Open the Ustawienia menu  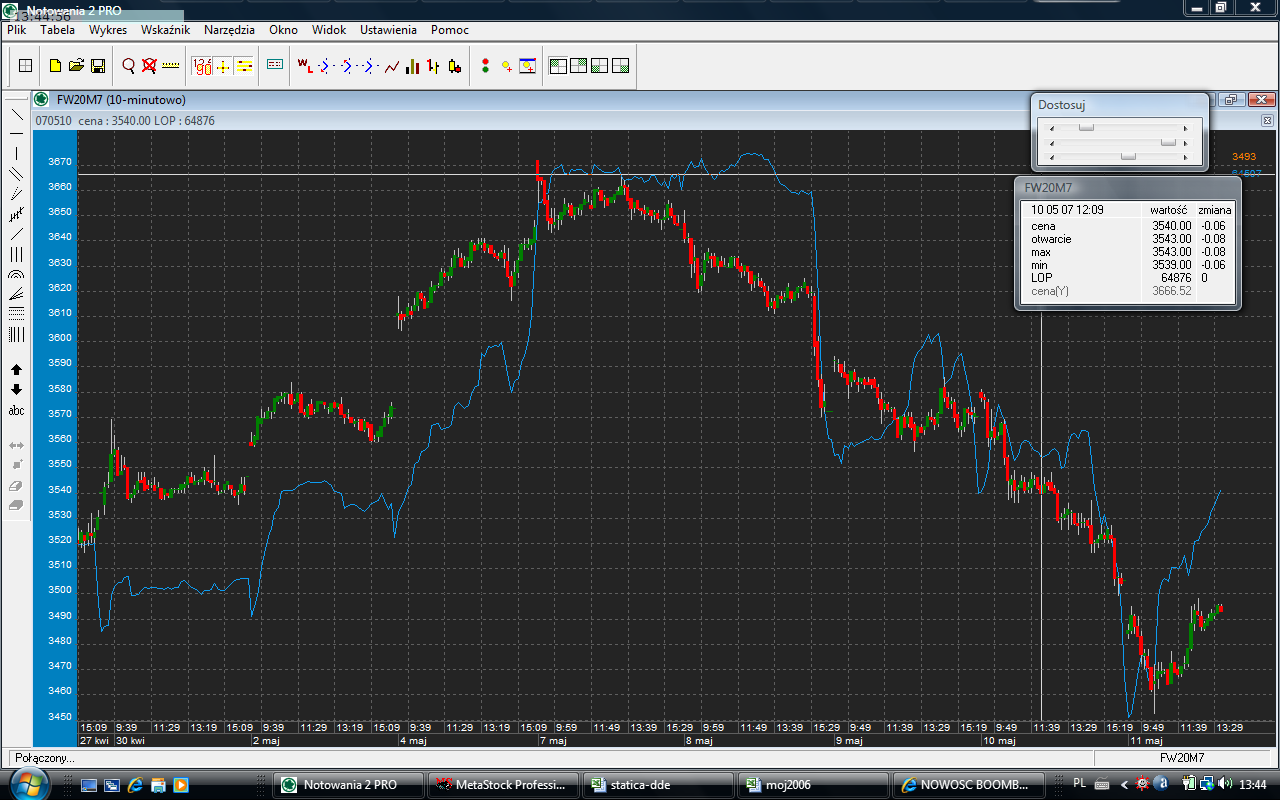[388, 30]
